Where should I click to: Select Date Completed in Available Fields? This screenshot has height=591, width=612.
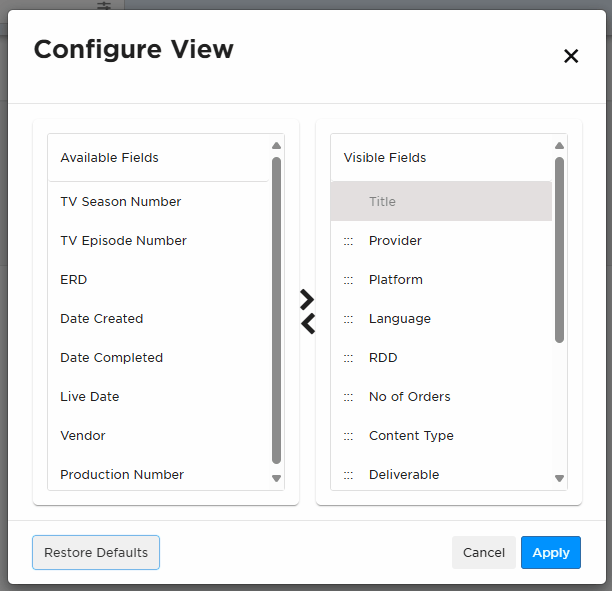[x=158, y=358]
